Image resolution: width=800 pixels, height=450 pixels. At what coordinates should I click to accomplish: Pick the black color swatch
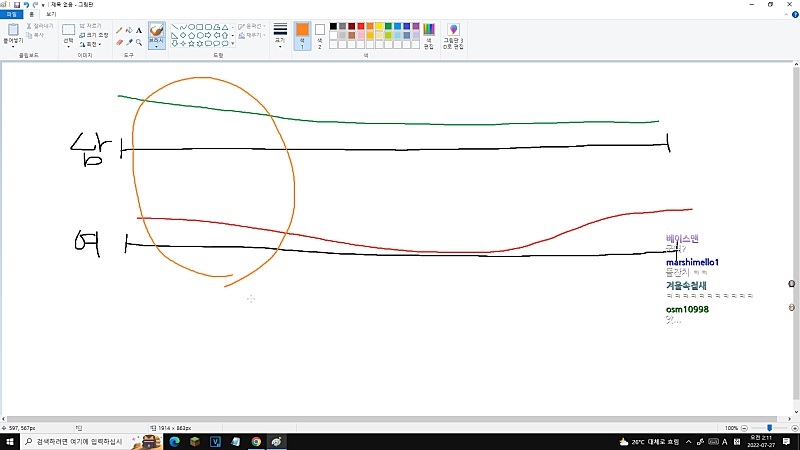333,27
